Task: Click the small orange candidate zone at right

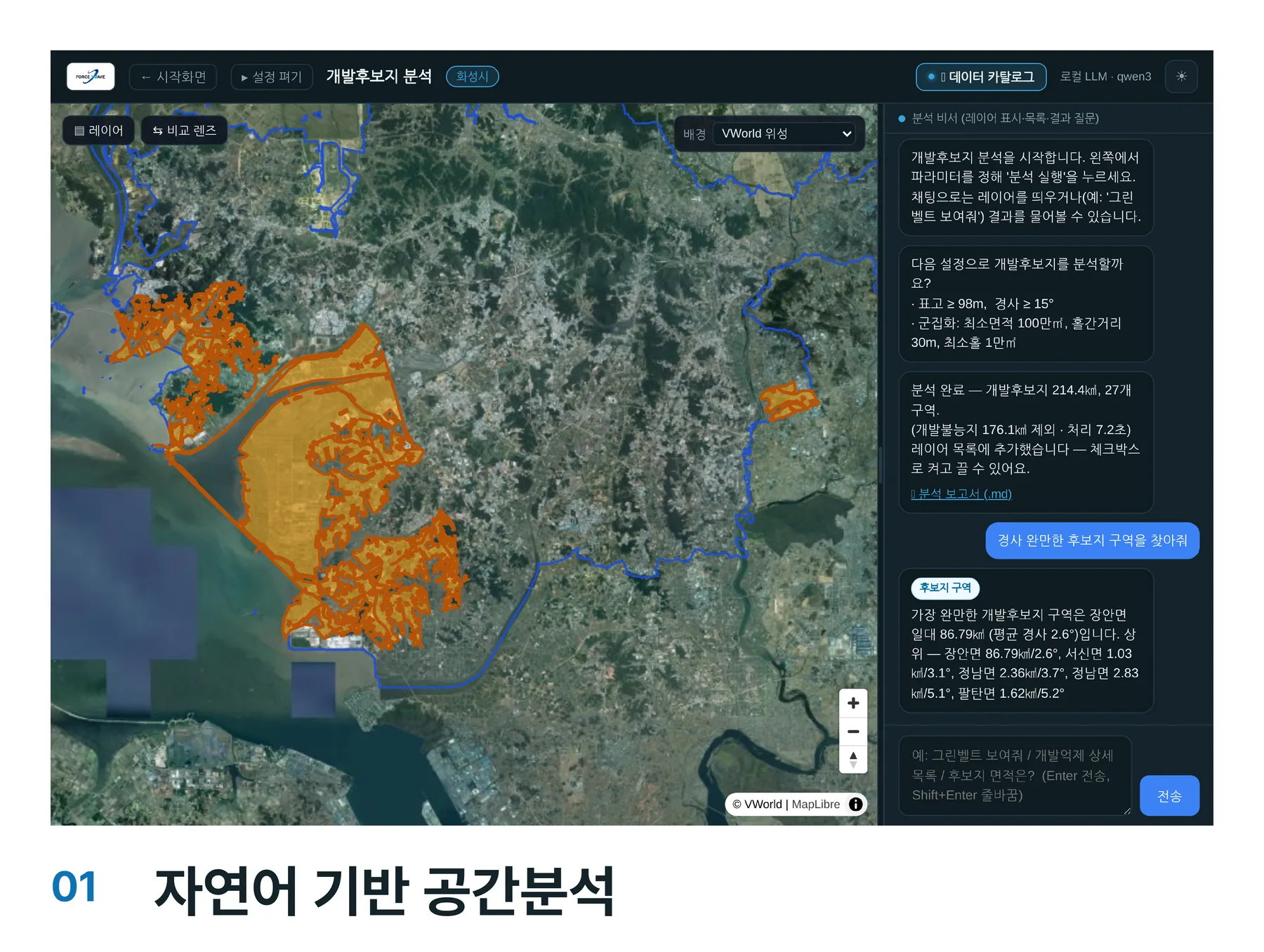Action: [x=789, y=401]
